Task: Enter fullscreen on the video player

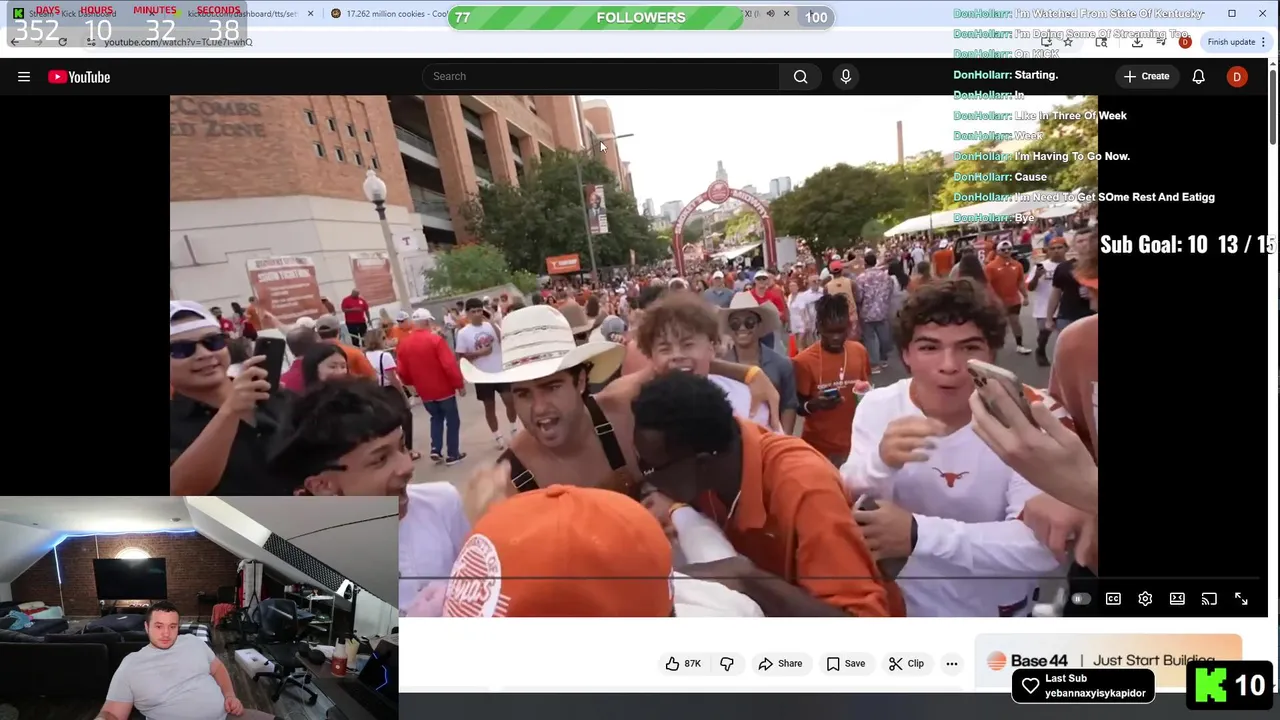Action: tap(1241, 599)
